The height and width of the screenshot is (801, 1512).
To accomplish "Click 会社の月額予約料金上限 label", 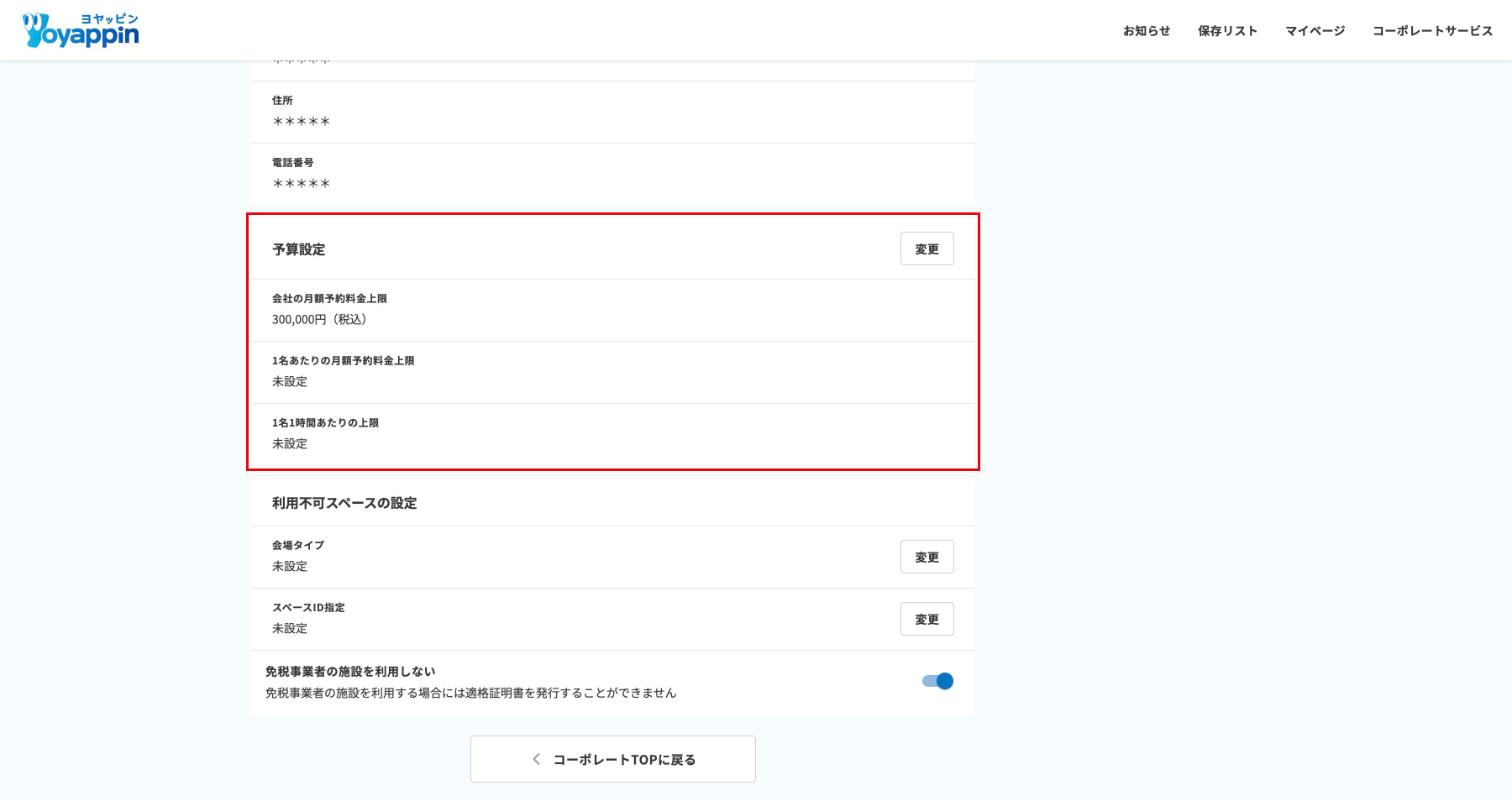I will 329,298.
